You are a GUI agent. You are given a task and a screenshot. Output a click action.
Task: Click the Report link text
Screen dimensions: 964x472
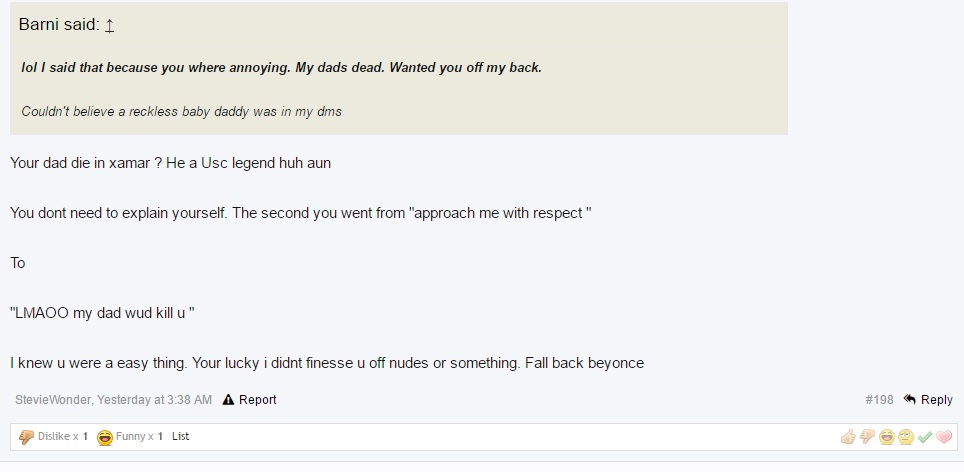258,399
